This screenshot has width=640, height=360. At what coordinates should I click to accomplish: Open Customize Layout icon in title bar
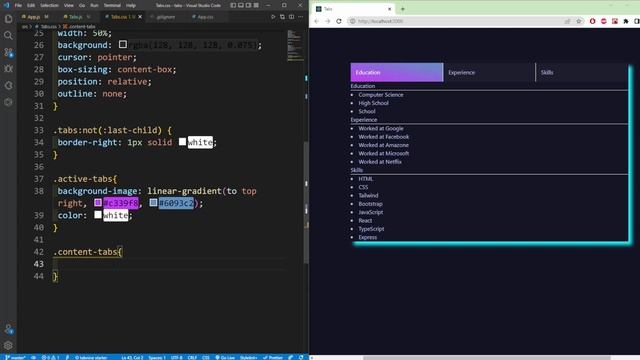point(256,5)
